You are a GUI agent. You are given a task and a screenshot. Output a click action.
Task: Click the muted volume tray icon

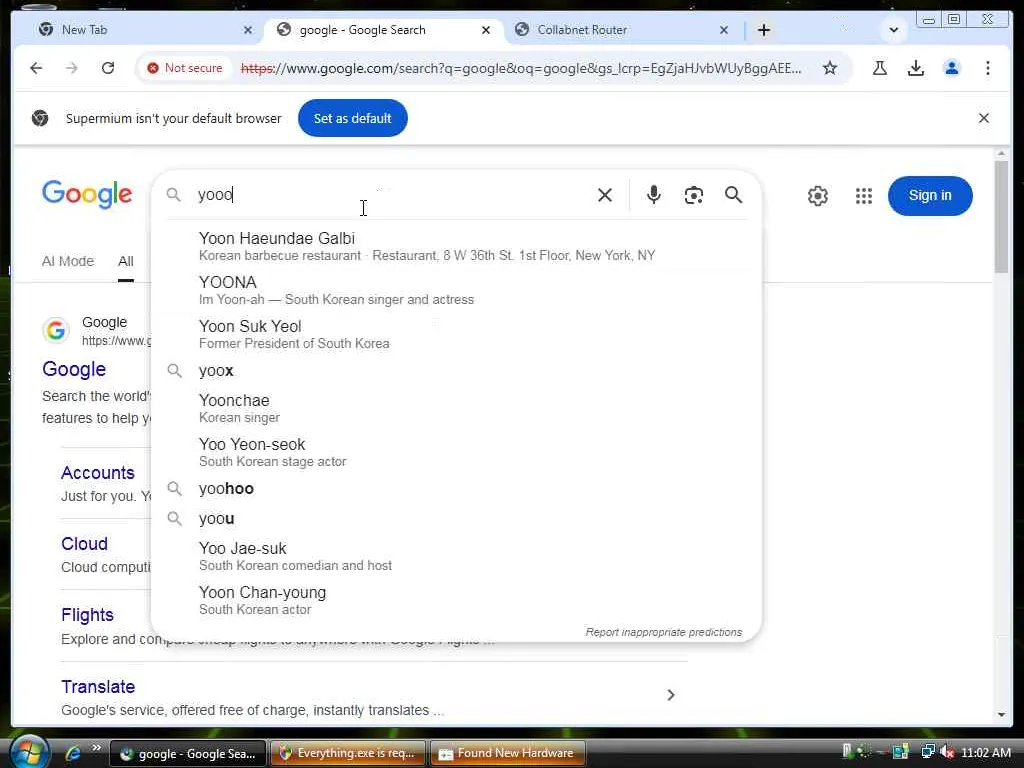point(947,752)
